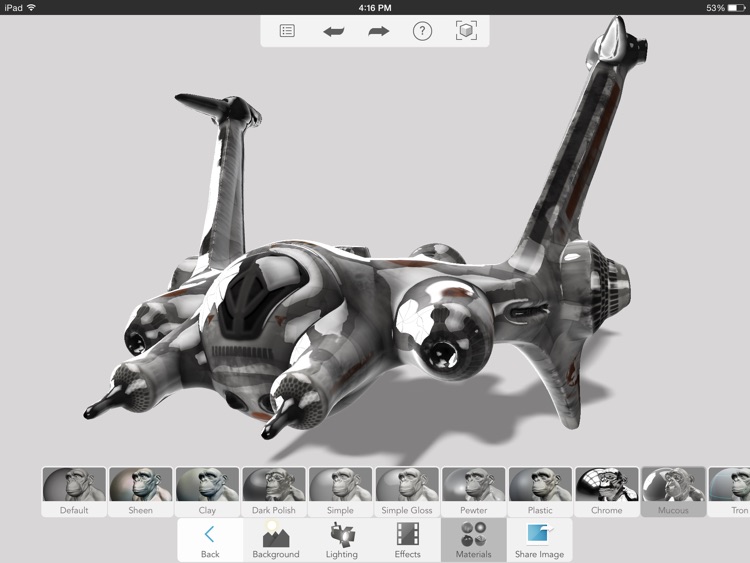
Task: Tap the undo arrow in top toolbar
Action: point(333,31)
